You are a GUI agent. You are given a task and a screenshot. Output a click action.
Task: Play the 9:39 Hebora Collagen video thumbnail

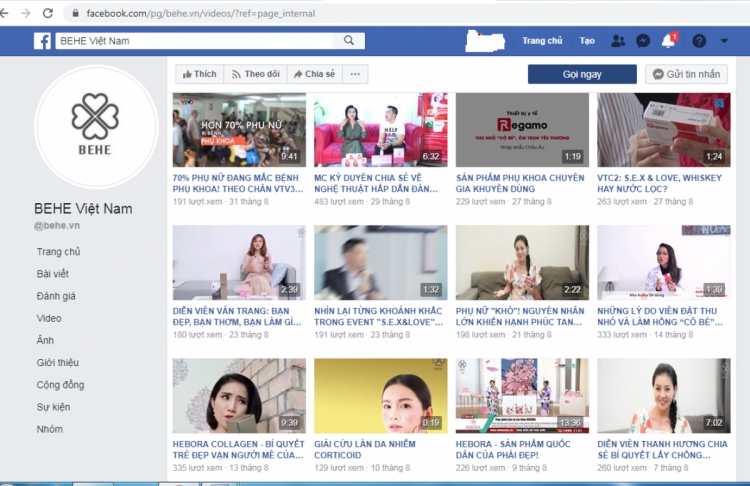pos(239,396)
